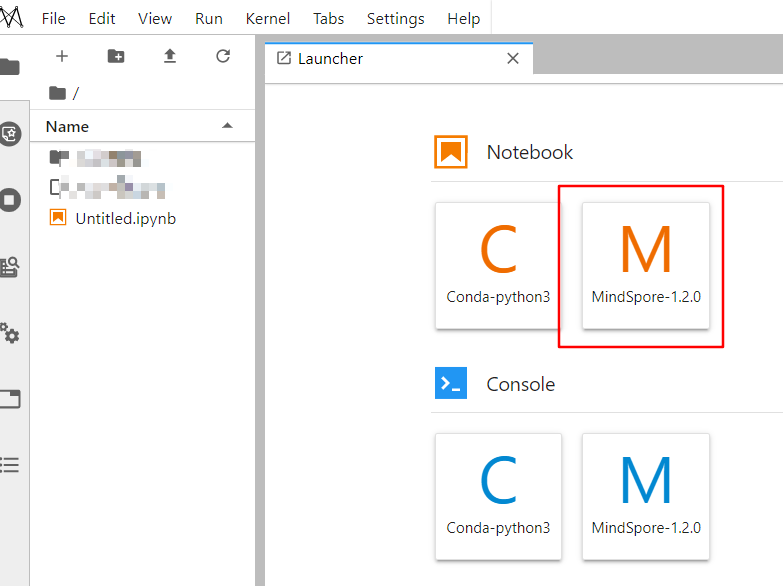Open the Kernel menu
This screenshot has height=586, width=783.
tap(268, 18)
